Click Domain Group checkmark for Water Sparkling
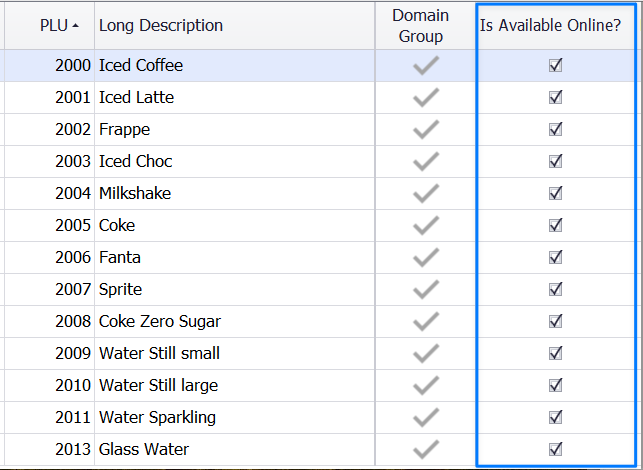 click(x=426, y=418)
